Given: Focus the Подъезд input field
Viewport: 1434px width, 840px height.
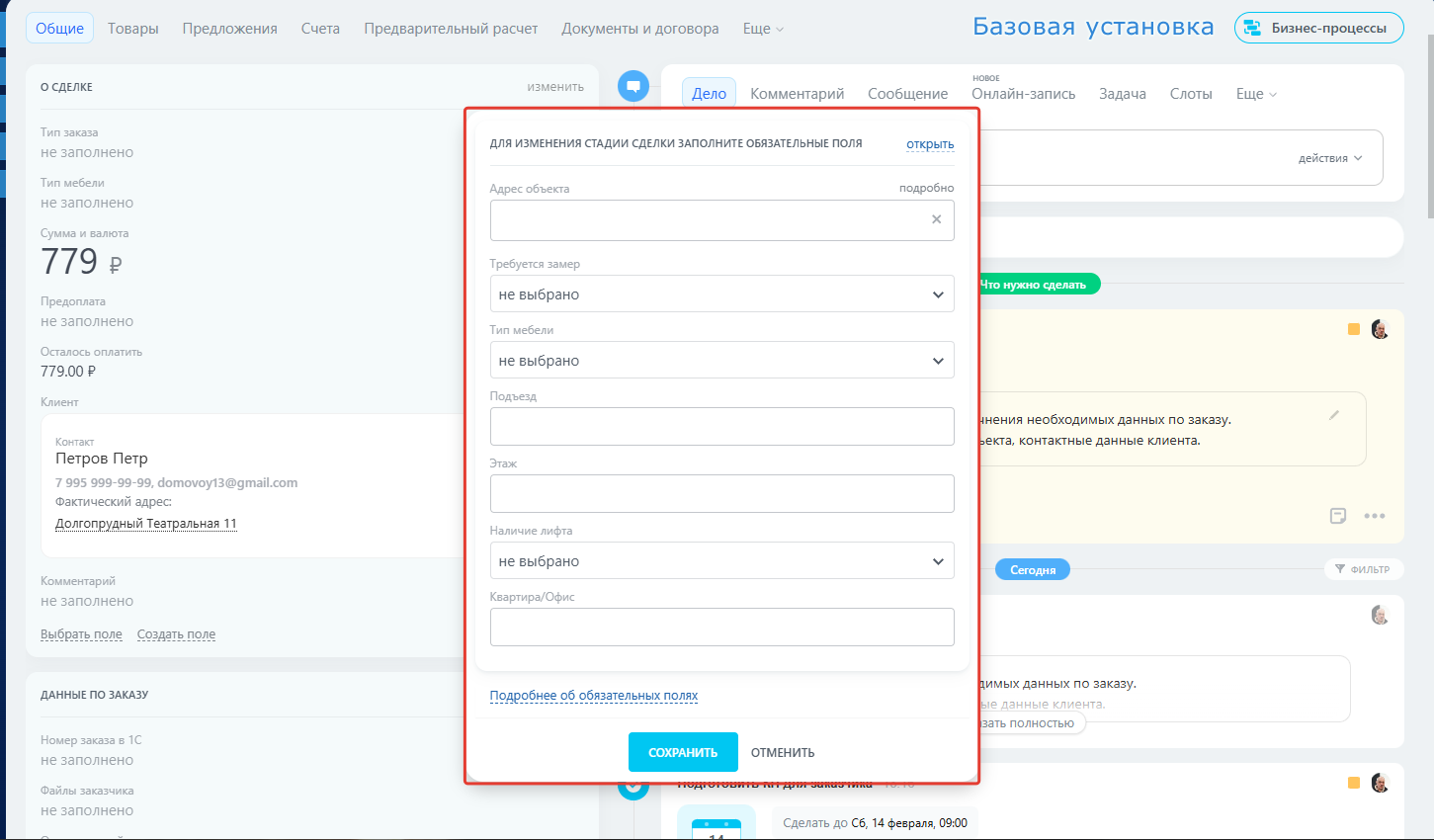Looking at the screenshot, I should point(722,427).
